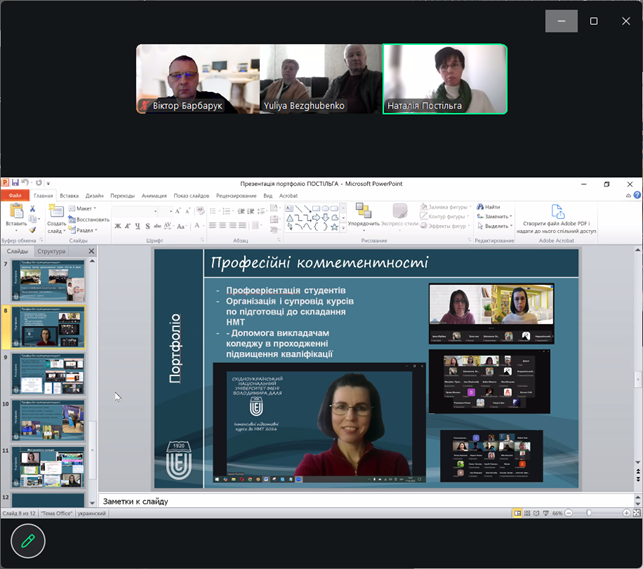Click the Increase font size icon
Image resolution: width=643 pixels, height=569 pixels.
click(x=178, y=211)
